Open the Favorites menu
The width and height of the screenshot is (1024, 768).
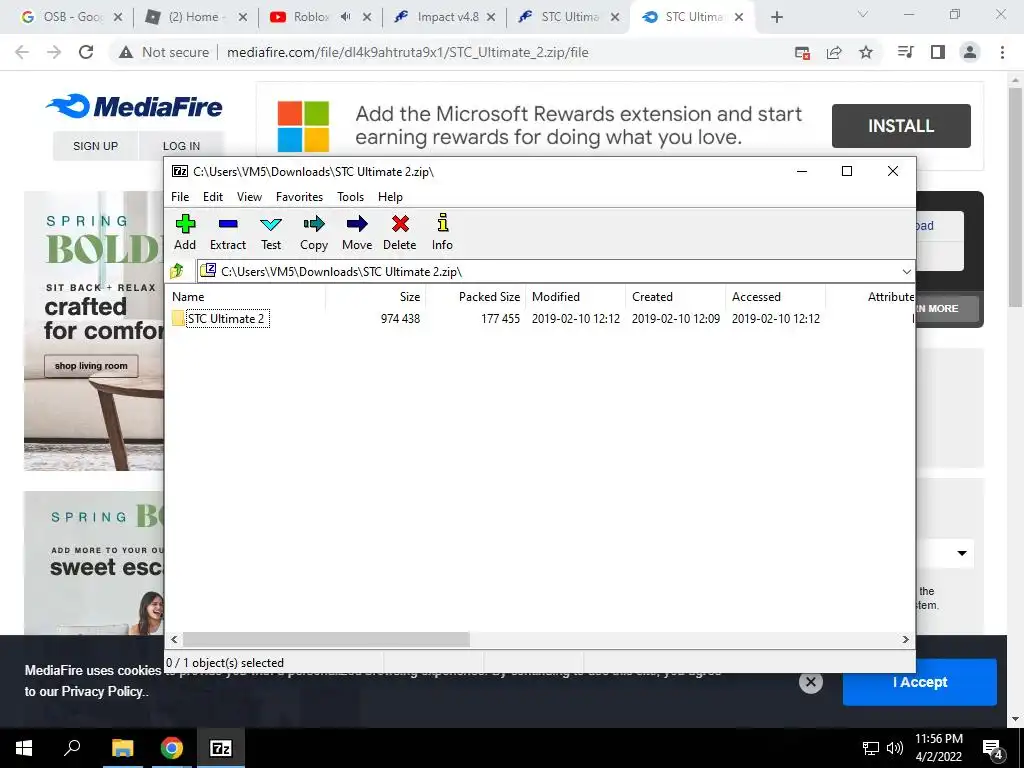[300, 197]
